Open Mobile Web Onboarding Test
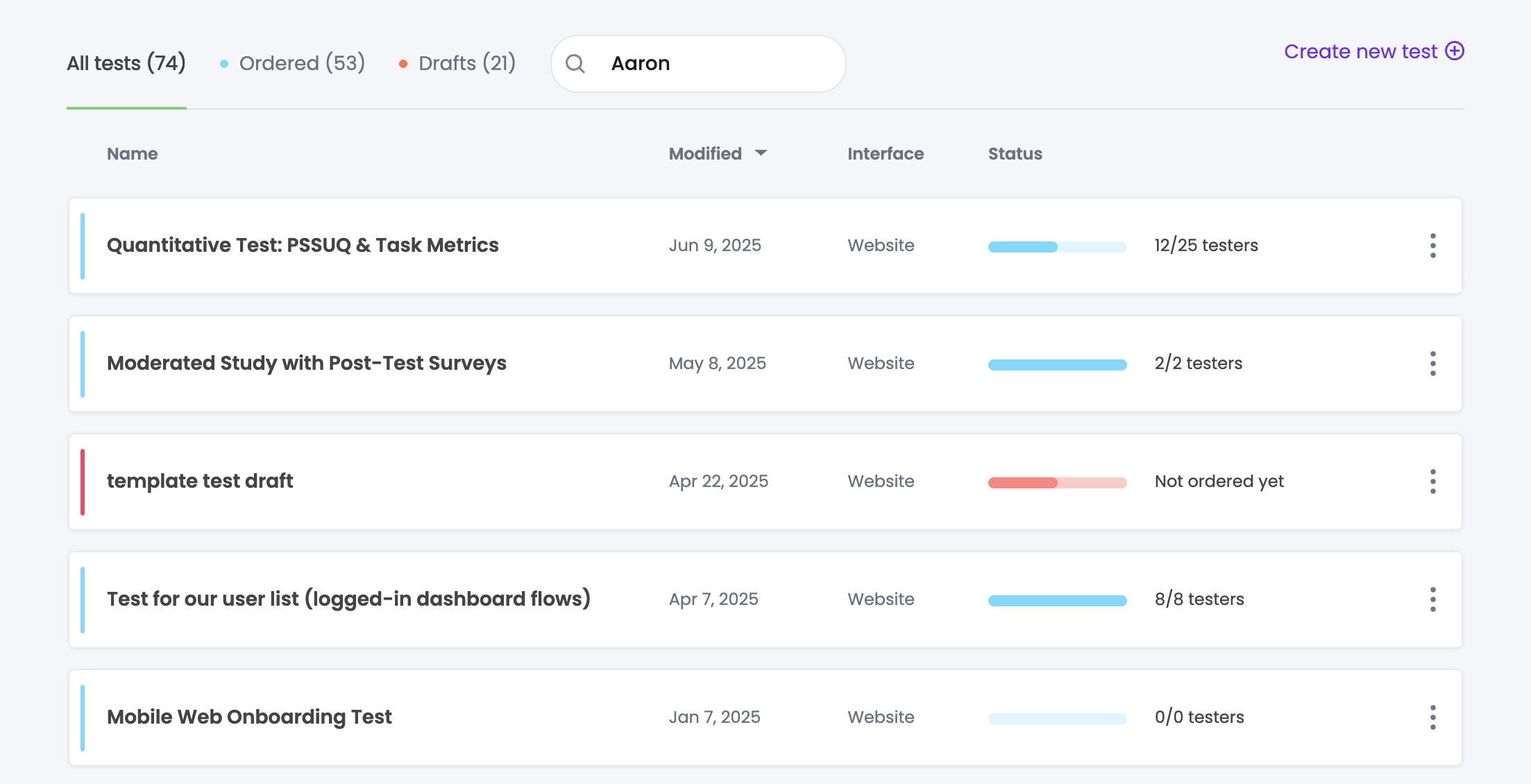Screen dimensions: 1531x784 point(249,717)
